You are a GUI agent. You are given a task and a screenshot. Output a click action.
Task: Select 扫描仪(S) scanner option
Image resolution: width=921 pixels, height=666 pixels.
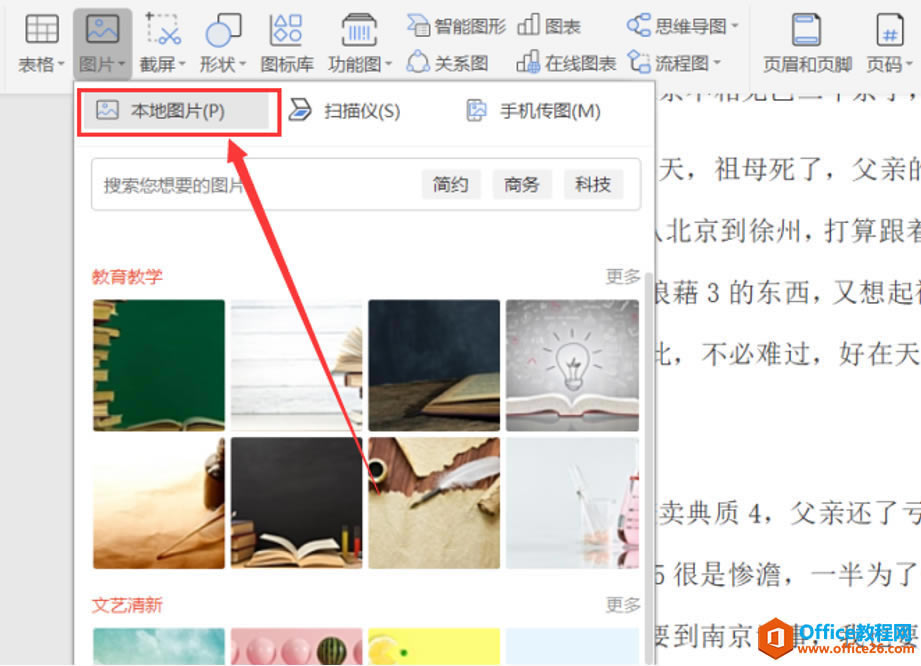pyautogui.click(x=345, y=110)
